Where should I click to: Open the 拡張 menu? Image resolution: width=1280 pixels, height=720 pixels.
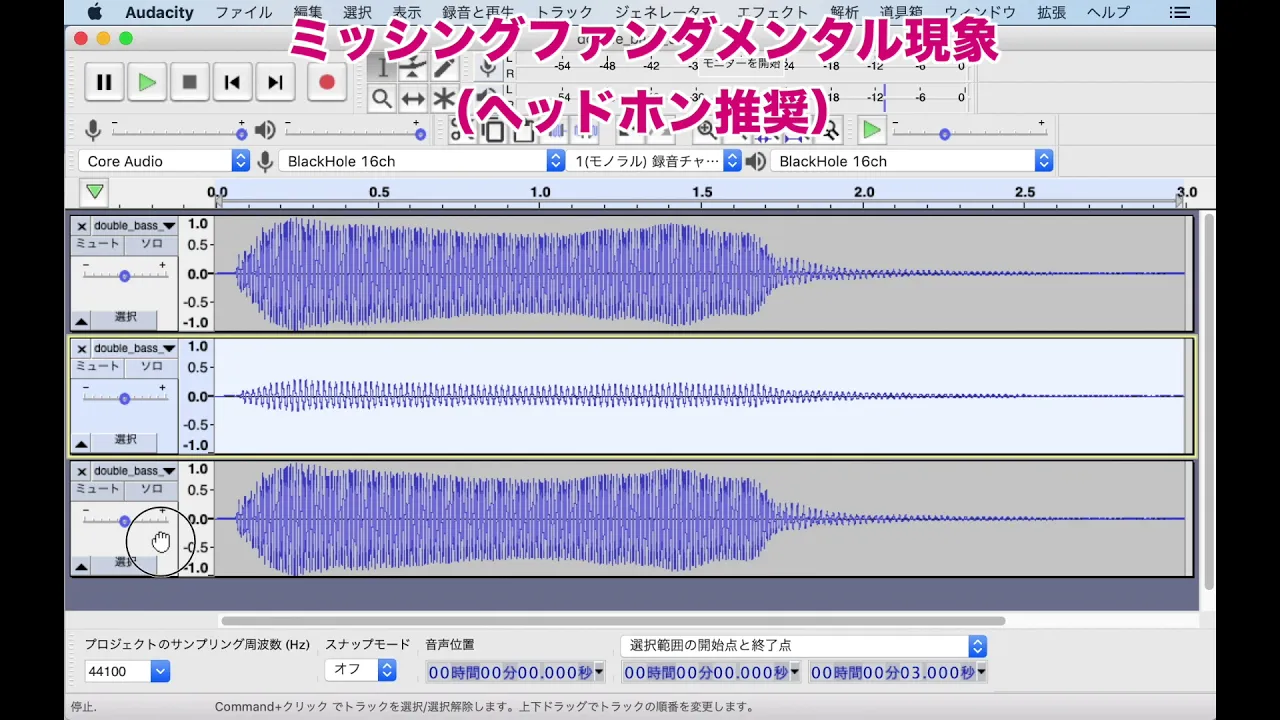1052,12
